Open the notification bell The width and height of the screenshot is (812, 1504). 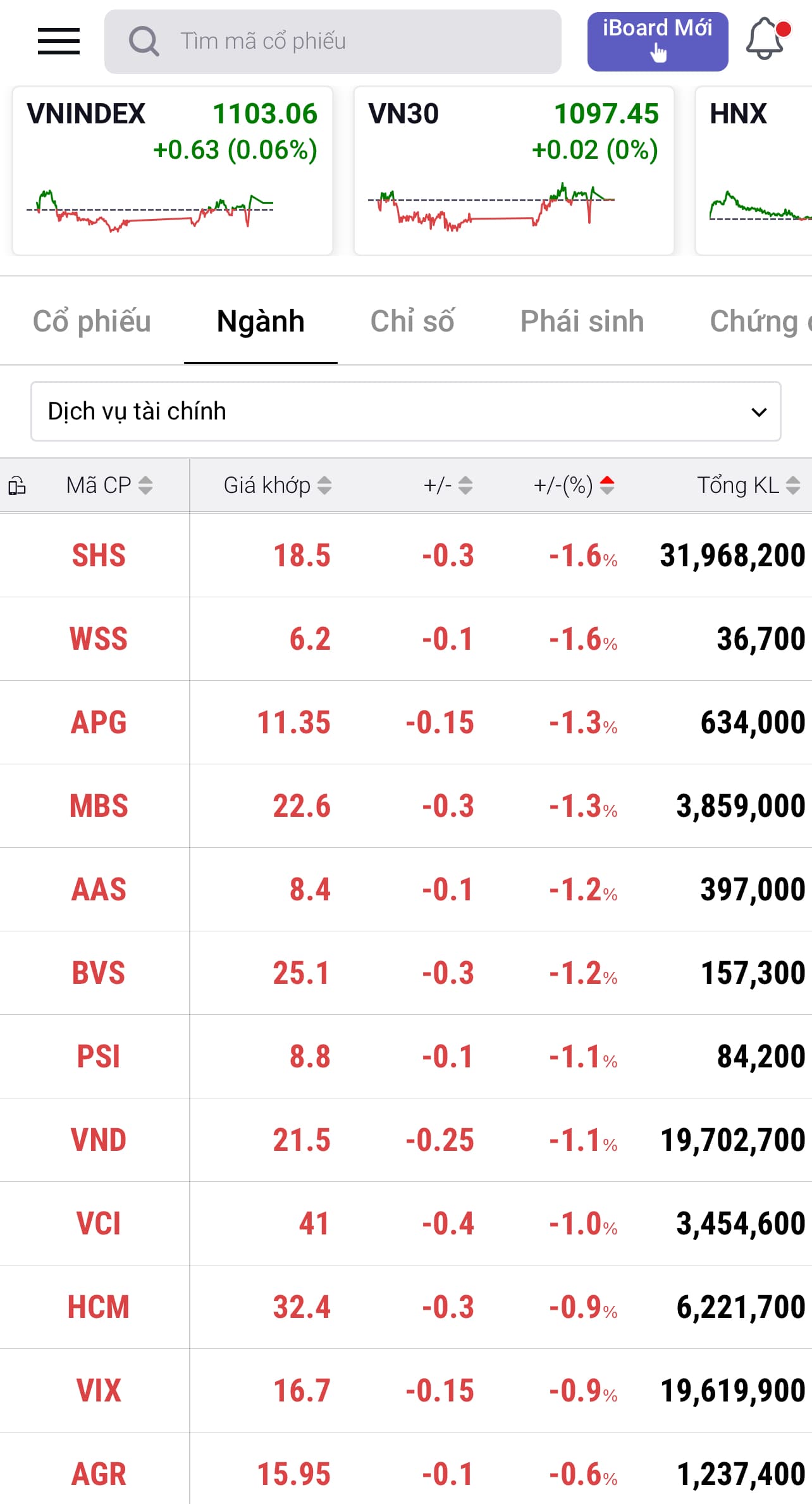point(766,39)
